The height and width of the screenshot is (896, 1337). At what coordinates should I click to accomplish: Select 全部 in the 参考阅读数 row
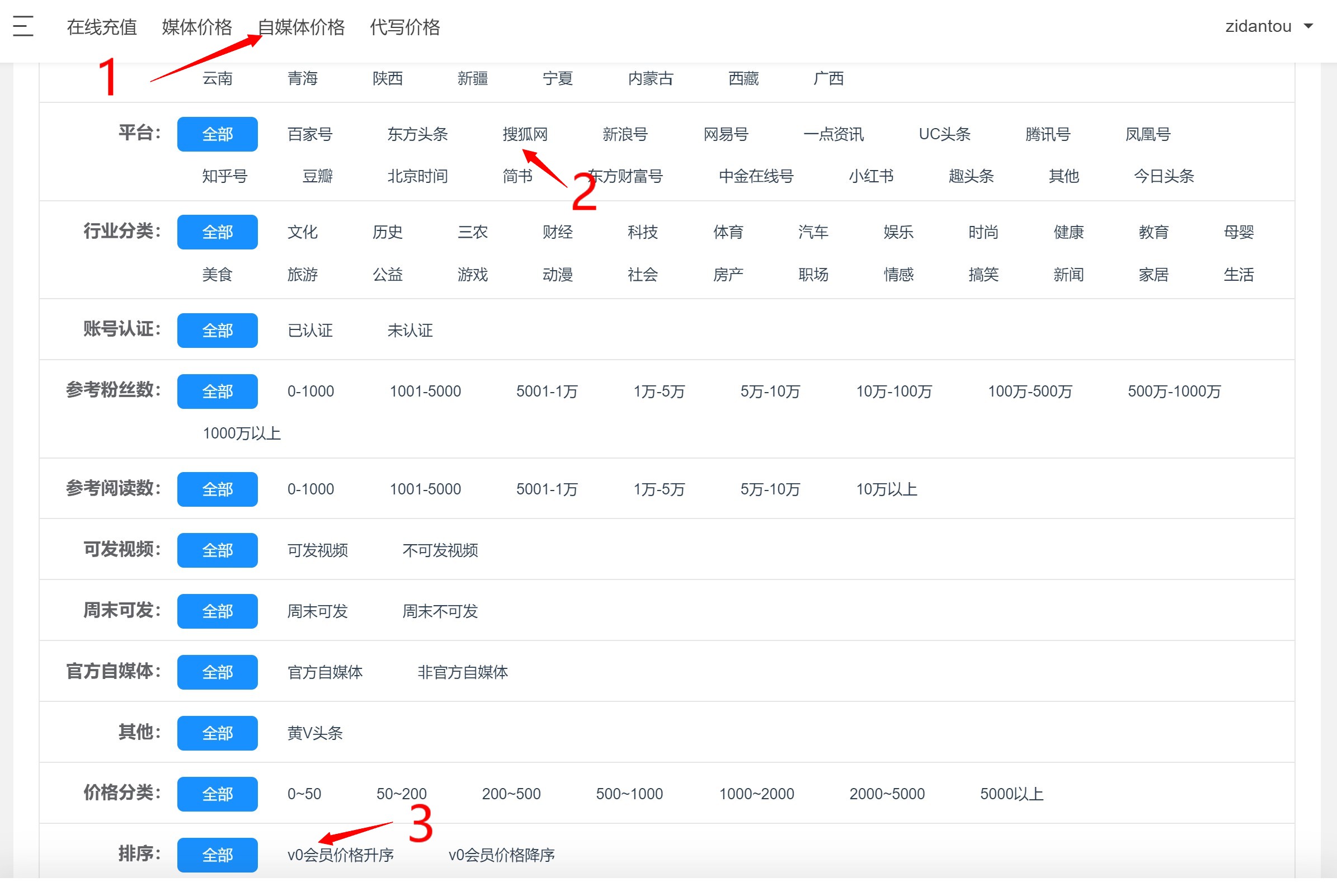217,489
